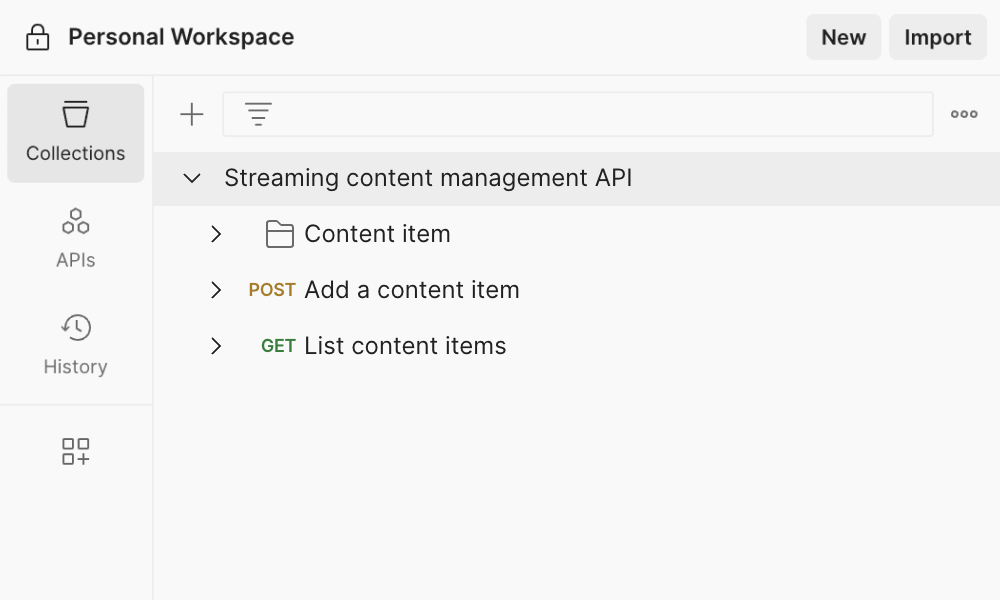This screenshot has height=600, width=1000.
Task: Expand the Add a content item request
Action: 216,290
